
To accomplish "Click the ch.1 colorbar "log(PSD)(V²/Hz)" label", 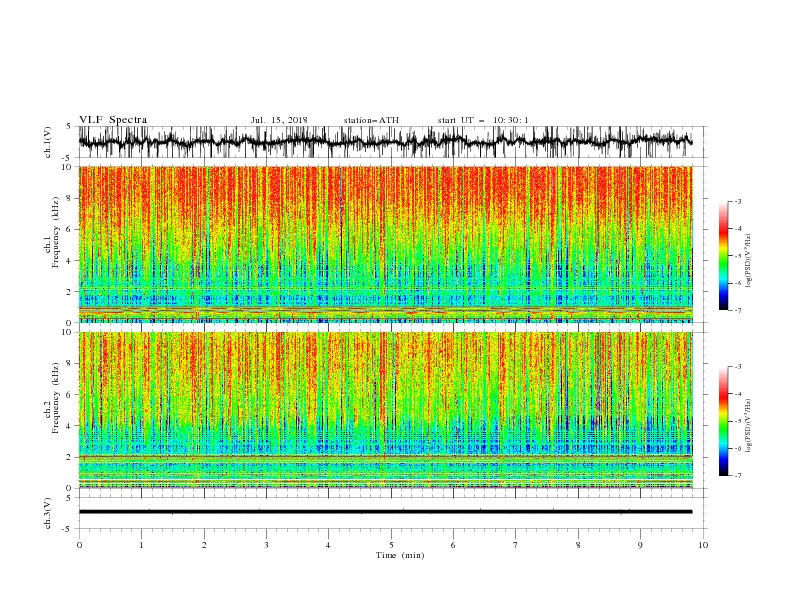I will (x=748, y=261).
